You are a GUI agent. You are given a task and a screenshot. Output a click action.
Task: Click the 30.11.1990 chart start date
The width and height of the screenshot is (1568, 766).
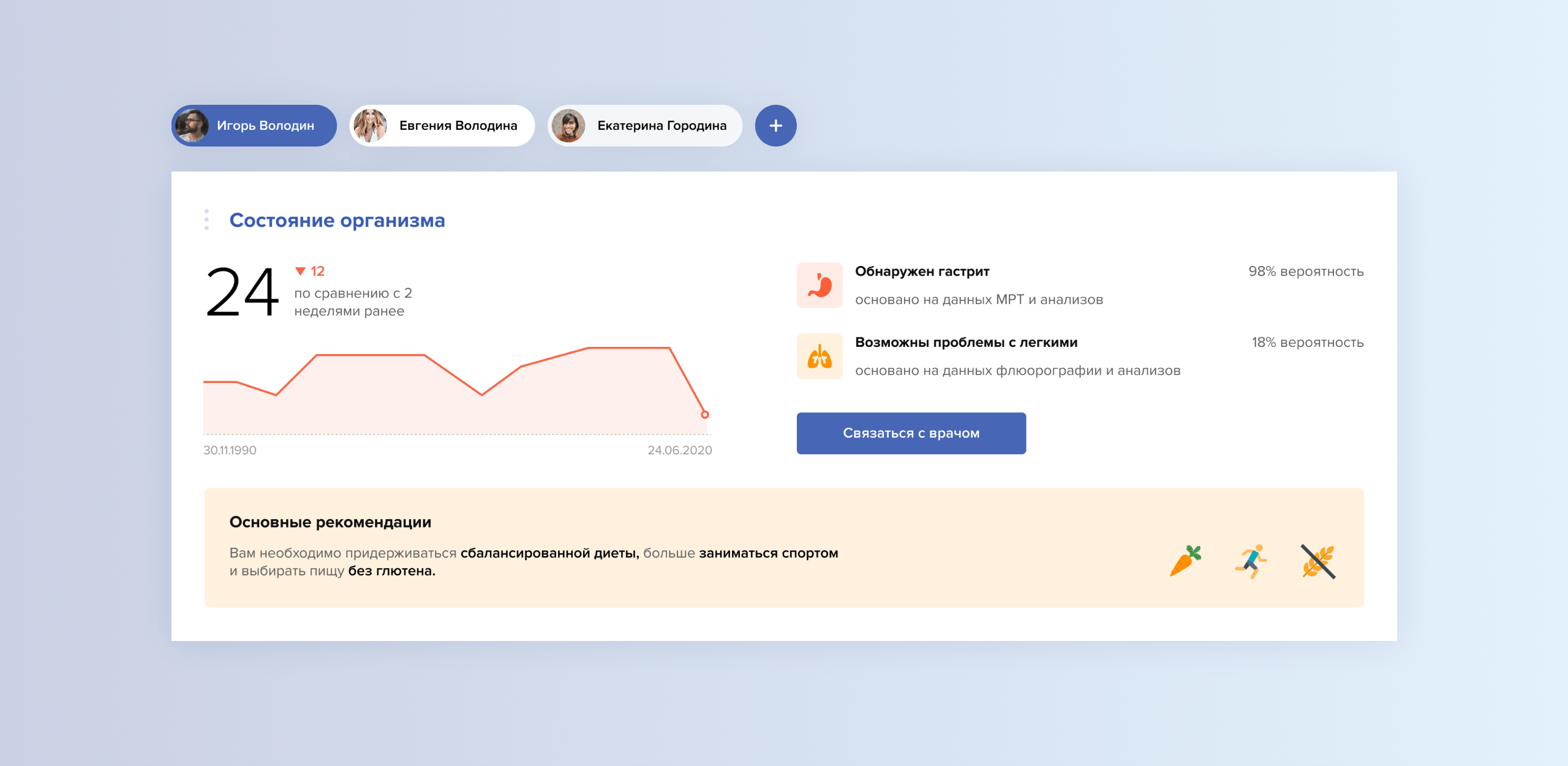(x=230, y=450)
